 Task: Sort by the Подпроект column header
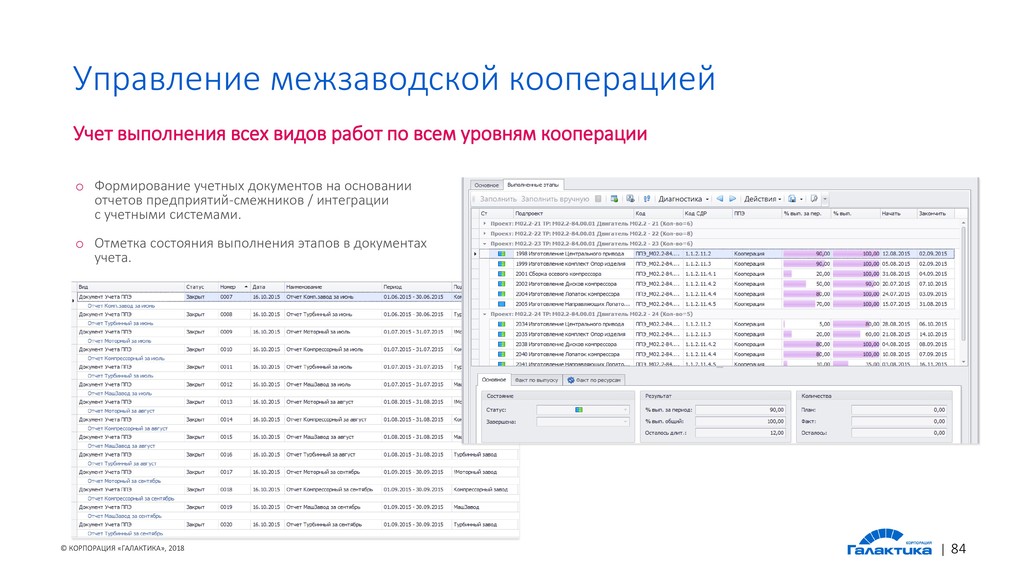[573, 214]
